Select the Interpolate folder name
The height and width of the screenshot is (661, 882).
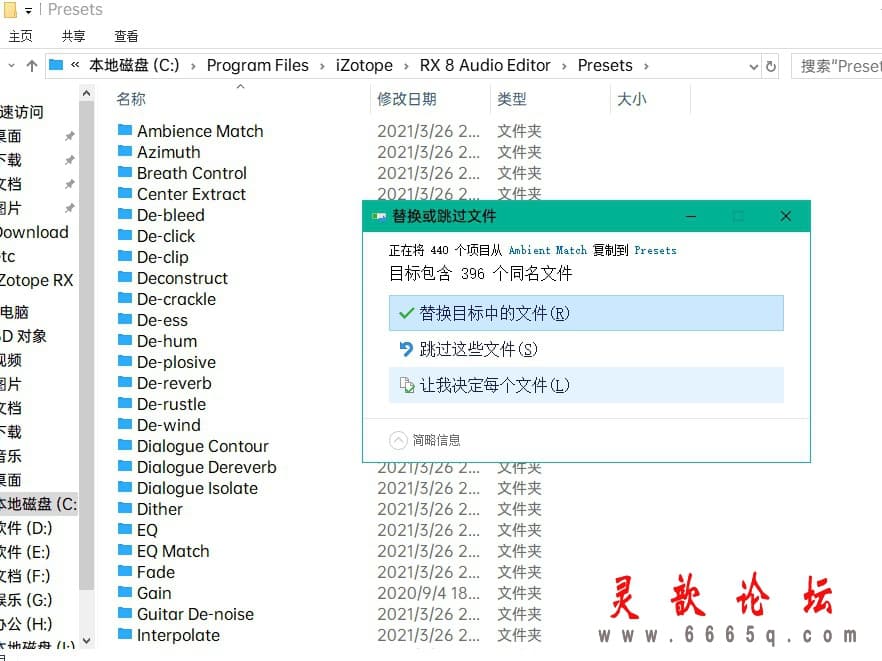[x=178, y=635]
